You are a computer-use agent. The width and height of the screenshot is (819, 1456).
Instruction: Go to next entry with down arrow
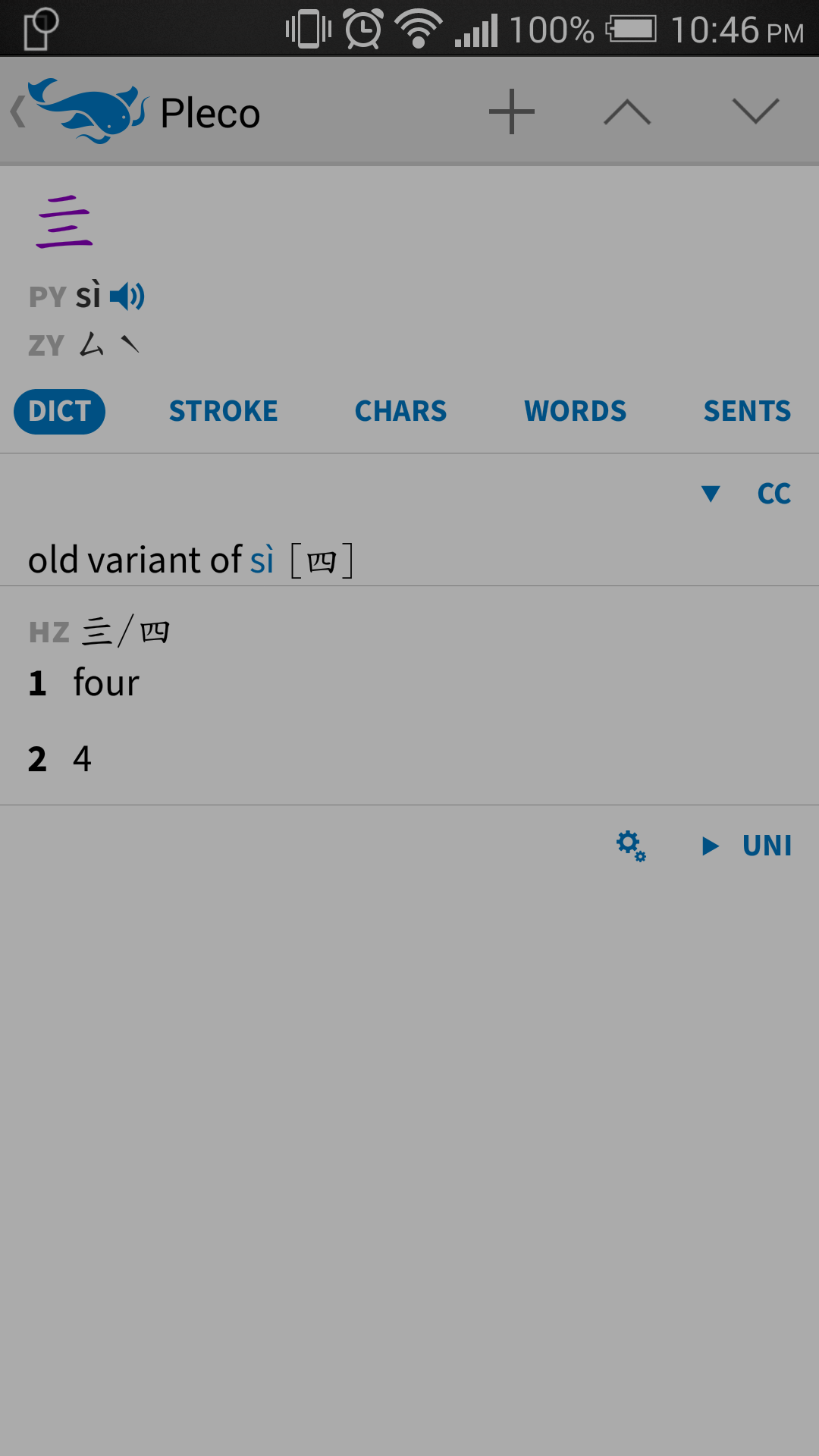coord(756,111)
